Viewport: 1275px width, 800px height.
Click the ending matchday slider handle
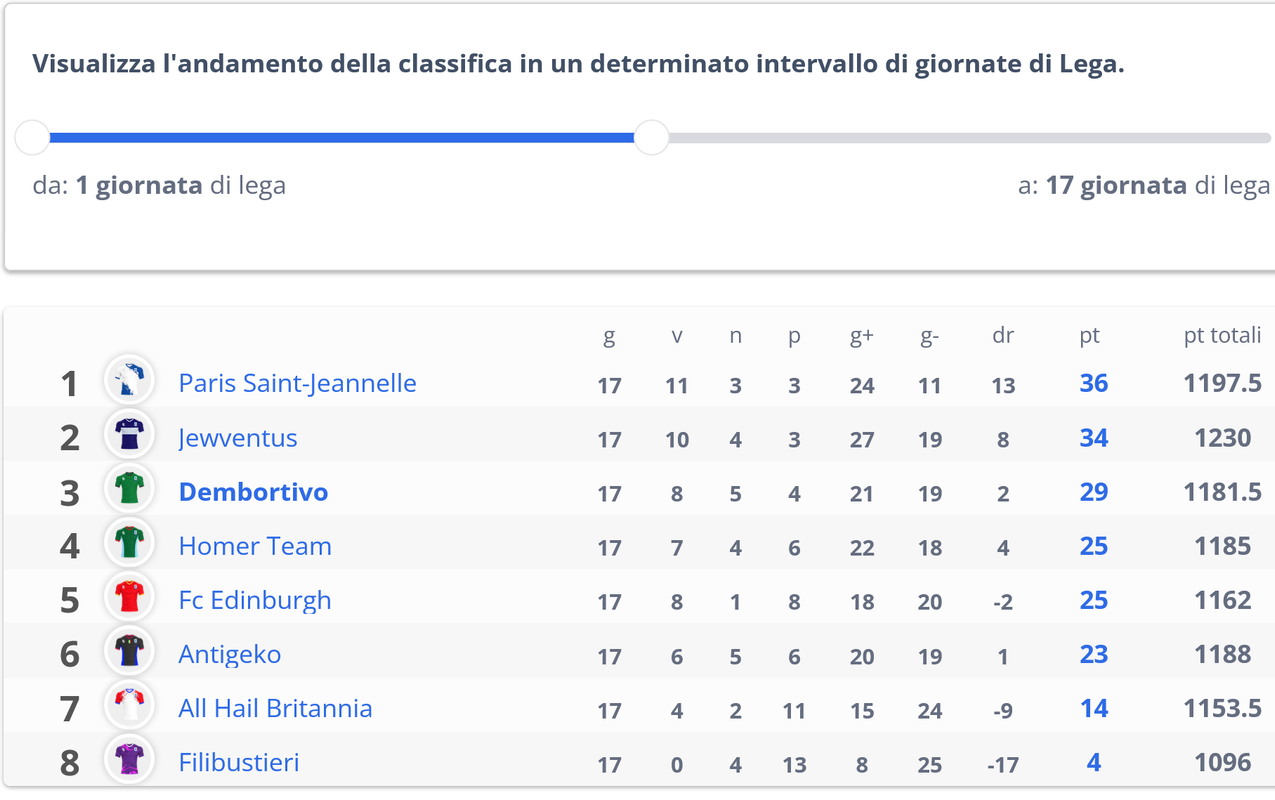coord(652,138)
